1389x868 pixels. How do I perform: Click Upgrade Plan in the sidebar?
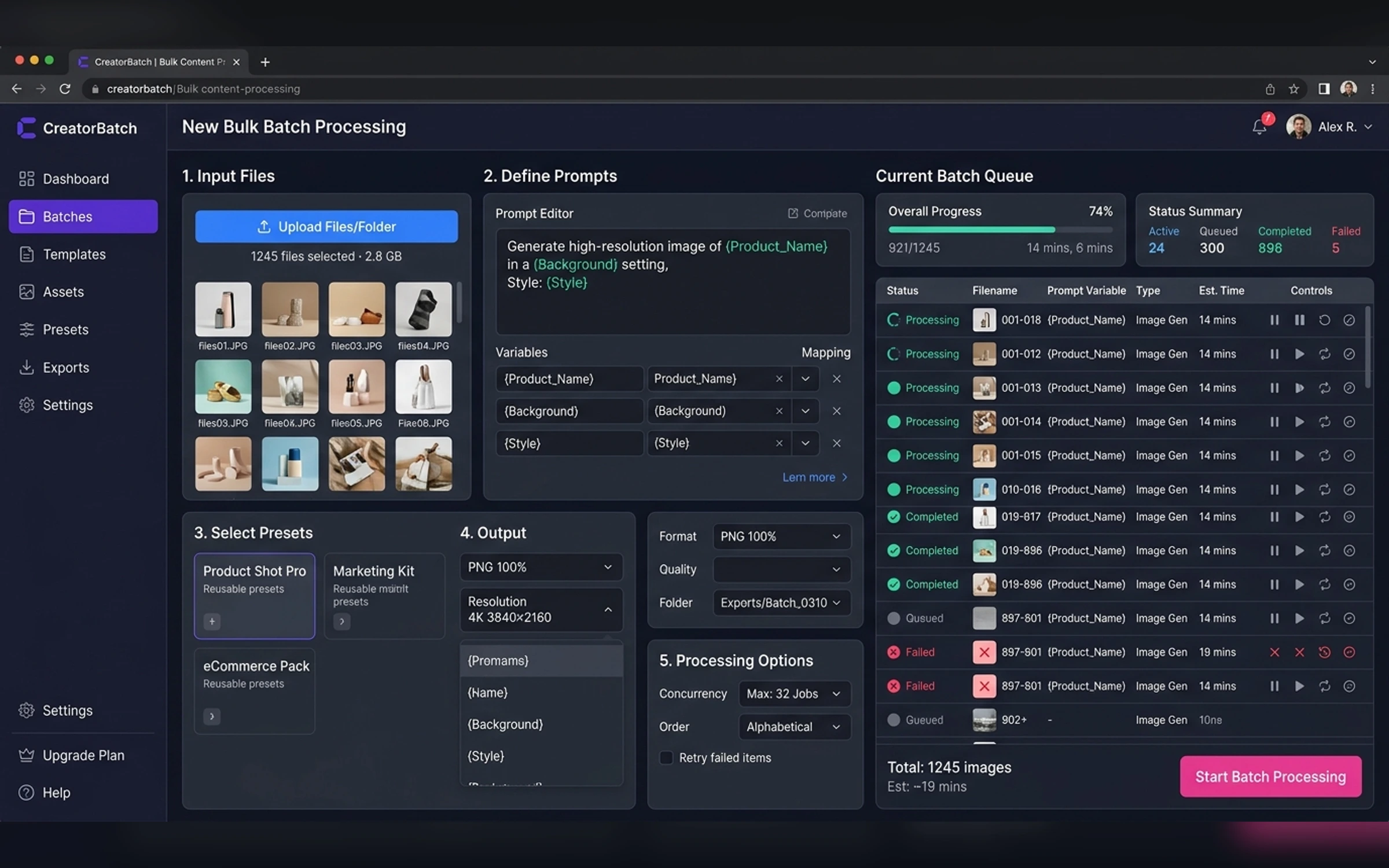click(x=83, y=755)
